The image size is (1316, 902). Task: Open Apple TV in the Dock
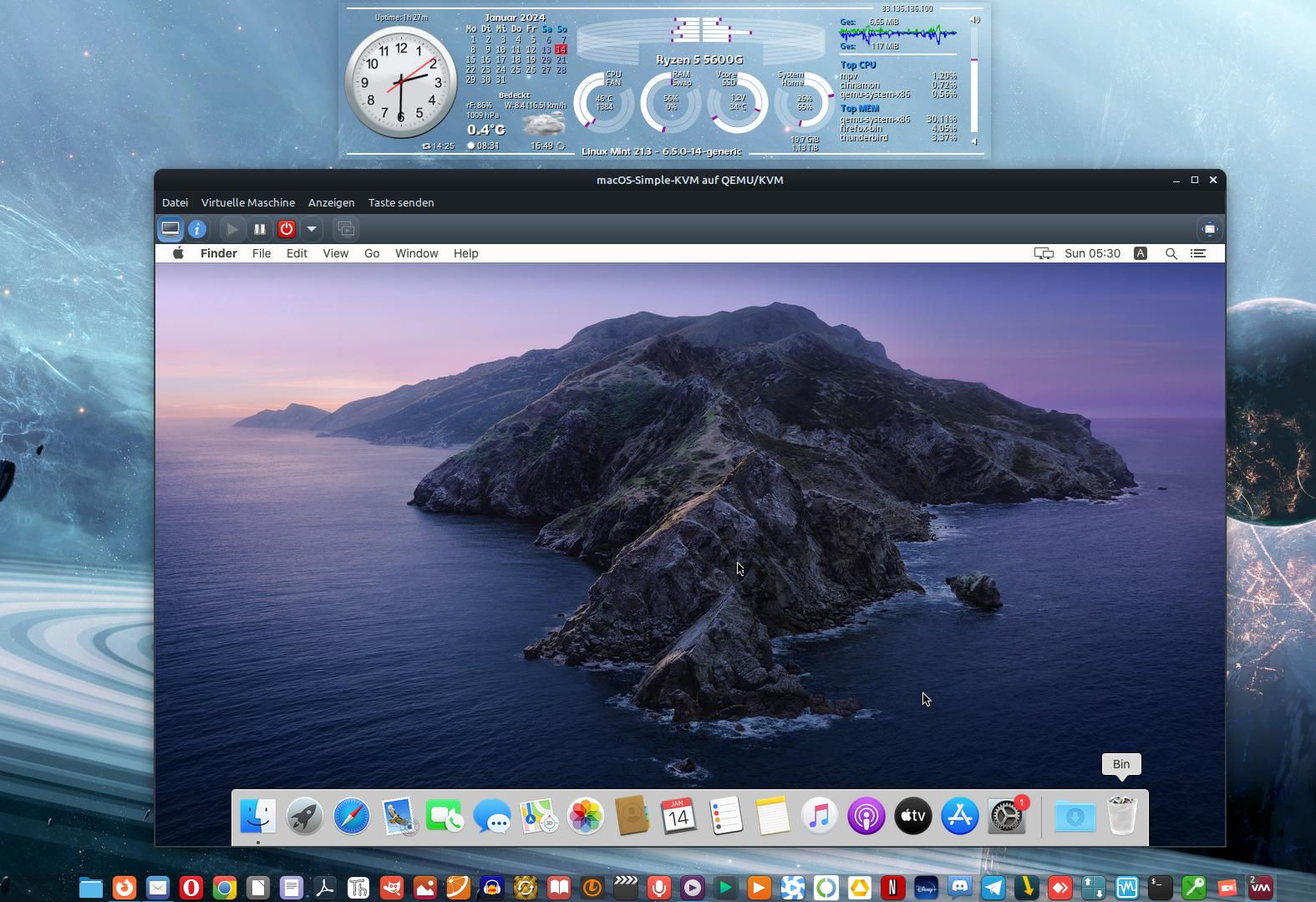click(x=913, y=816)
